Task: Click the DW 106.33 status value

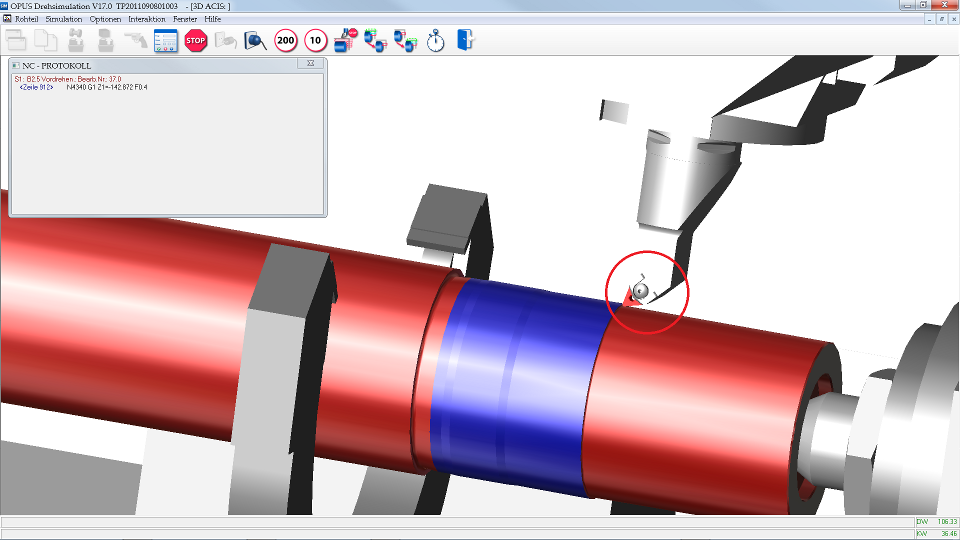Action: 937,522
